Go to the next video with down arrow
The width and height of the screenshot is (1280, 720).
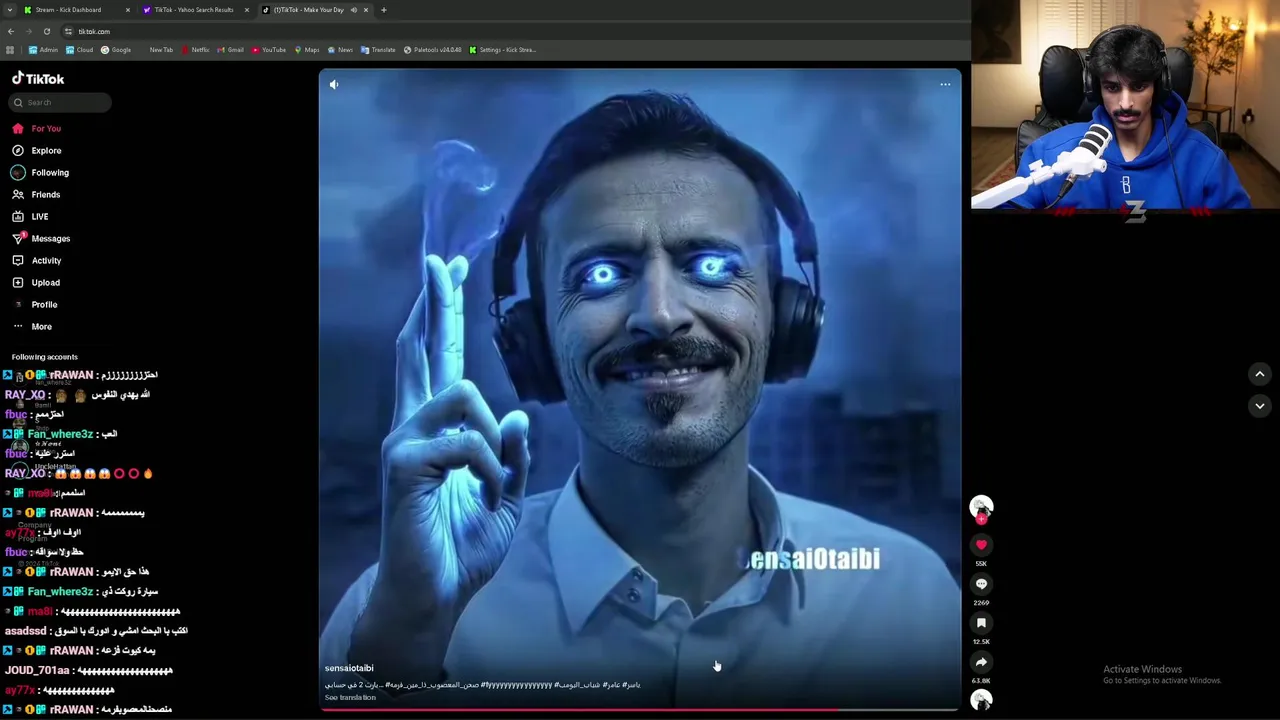[1260, 406]
